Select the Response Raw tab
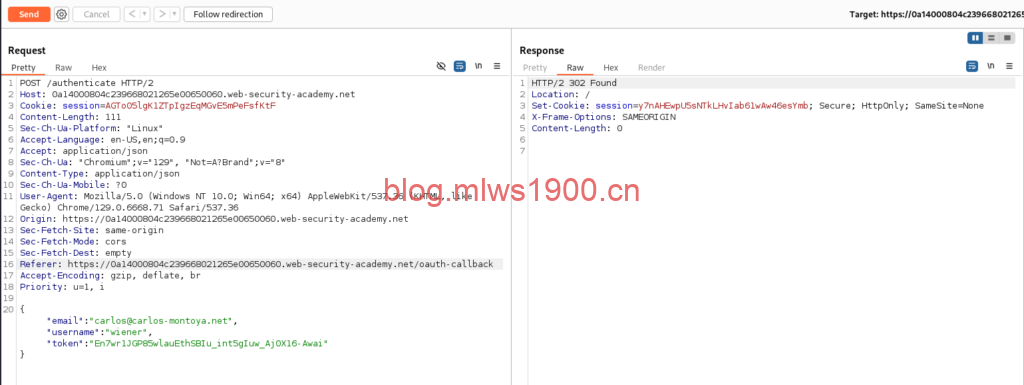The height and width of the screenshot is (385, 1024). click(575, 68)
